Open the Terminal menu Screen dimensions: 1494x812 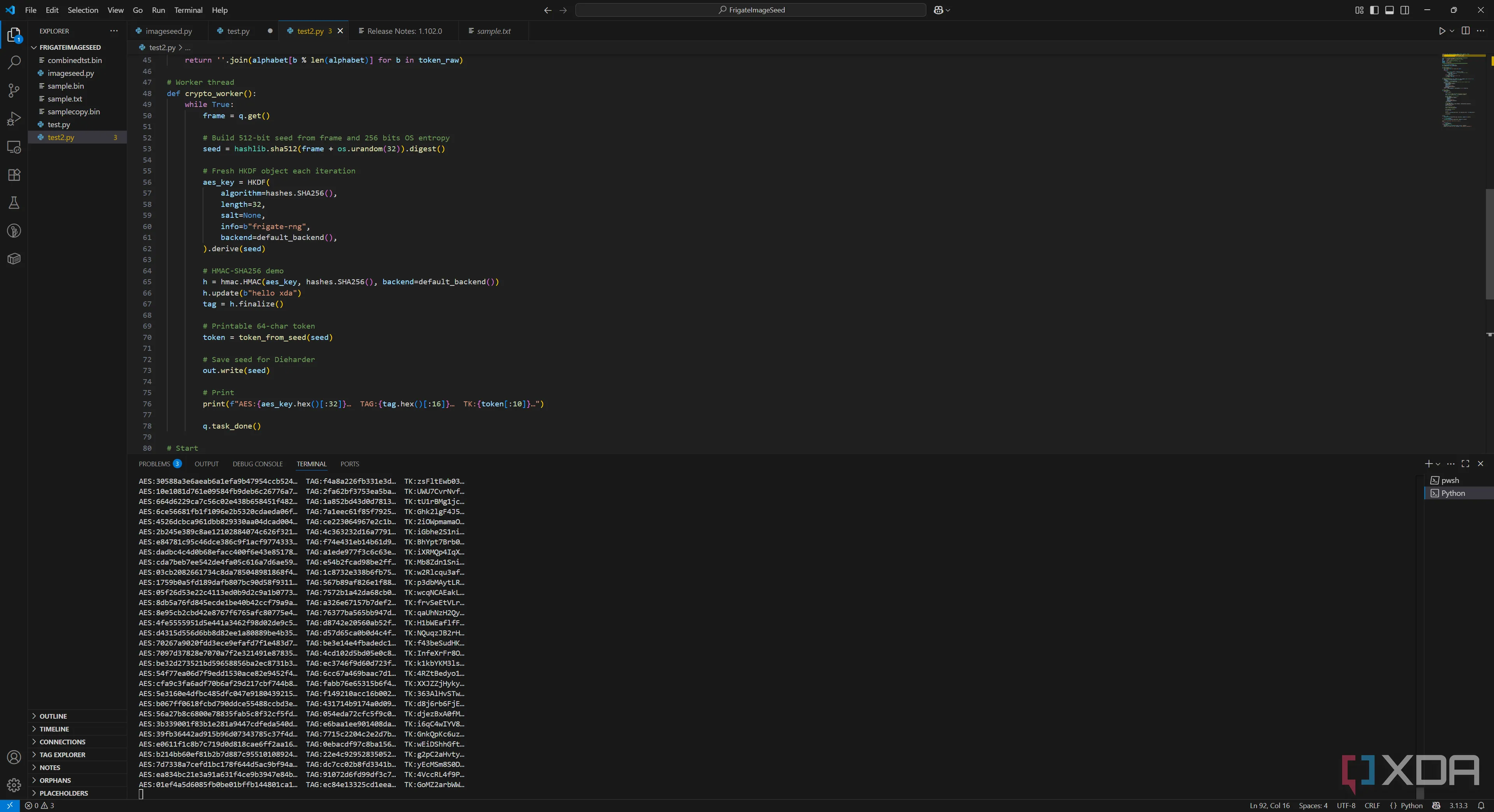[188, 10]
